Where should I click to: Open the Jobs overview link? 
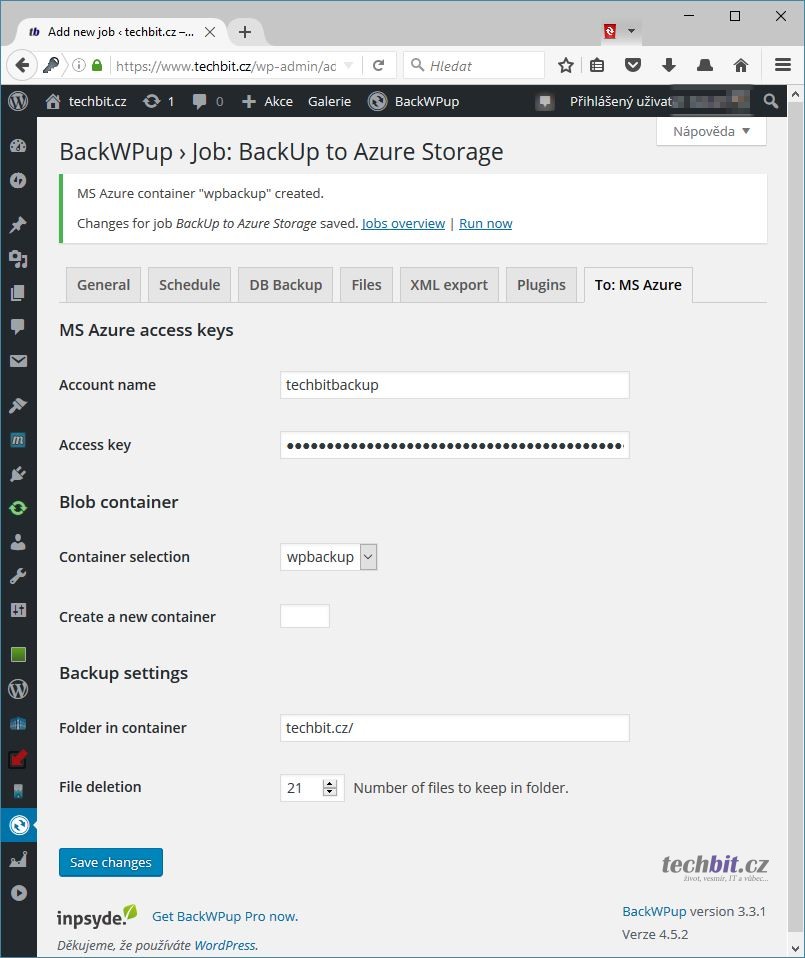pyautogui.click(x=403, y=223)
